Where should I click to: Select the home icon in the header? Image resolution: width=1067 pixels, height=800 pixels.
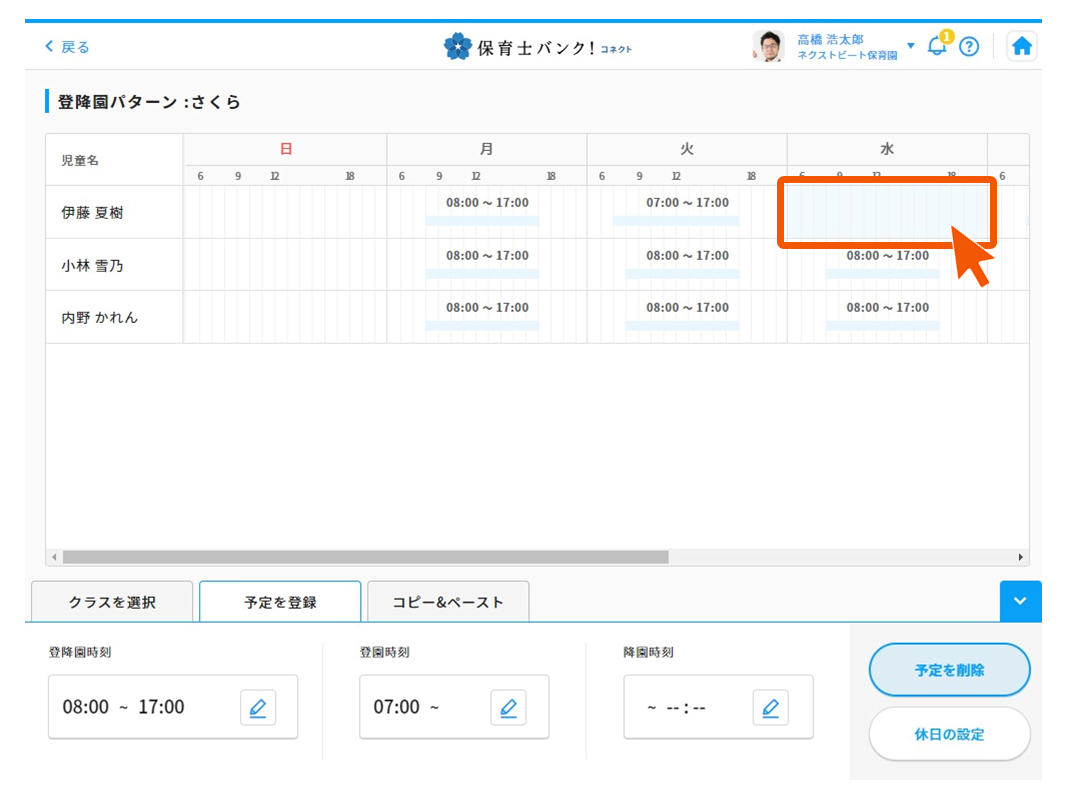[x=1022, y=45]
